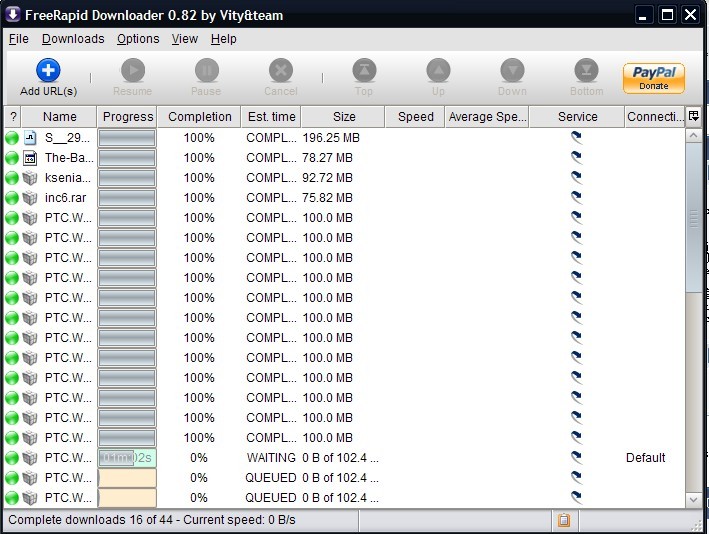Screen dimensions: 709x534
Task: Click the 92.72 MB size cell
Action: click(x=327, y=178)
